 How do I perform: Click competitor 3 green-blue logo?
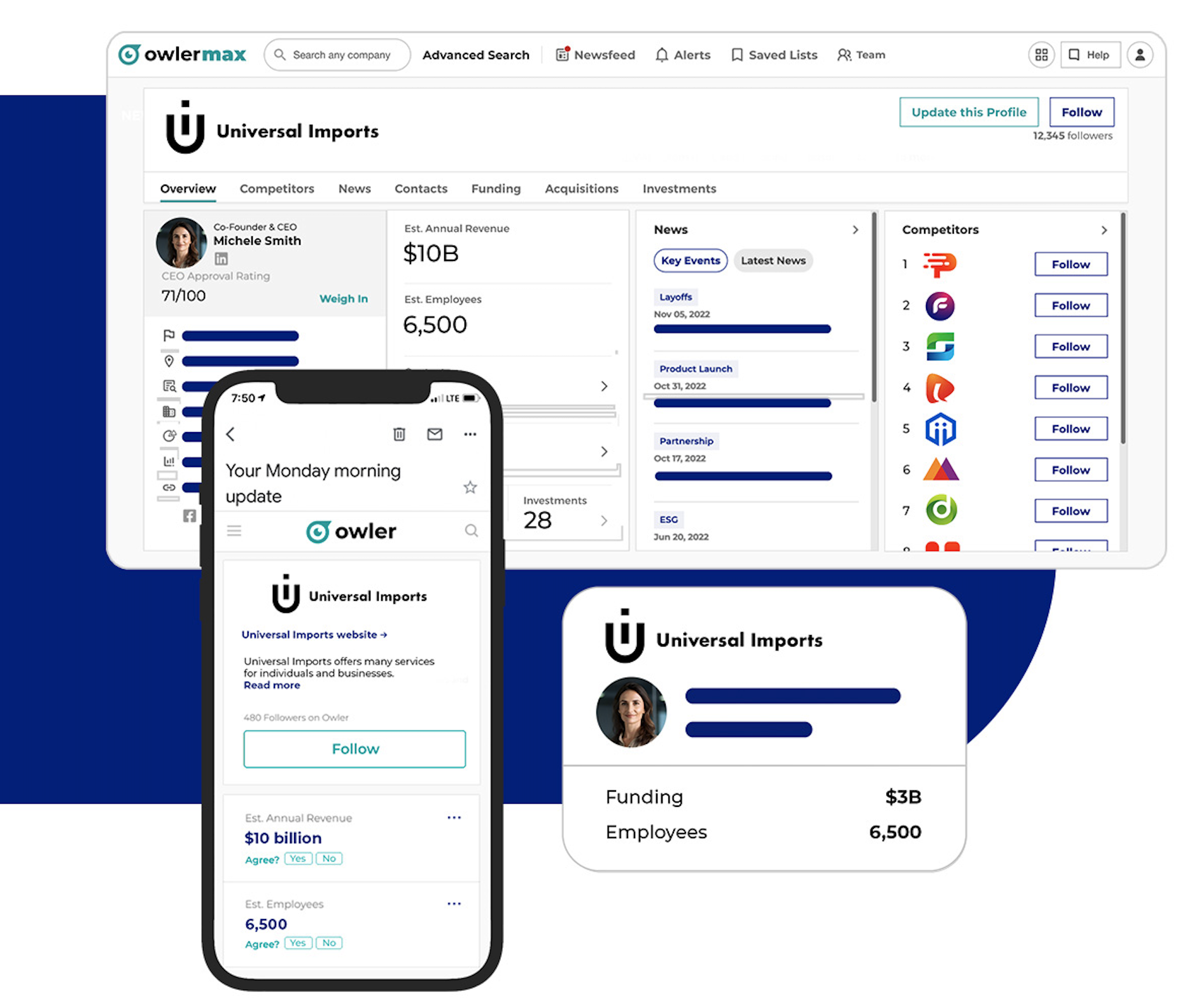[940, 346]
